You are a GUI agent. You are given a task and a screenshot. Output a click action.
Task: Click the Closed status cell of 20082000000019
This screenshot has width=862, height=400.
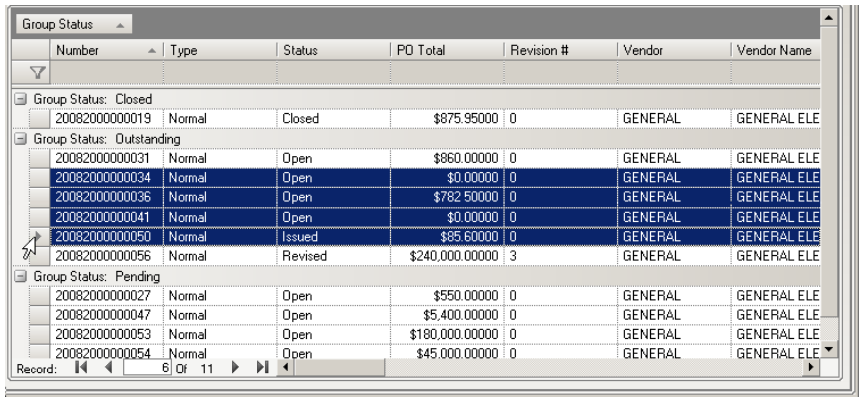pos(325,117)
